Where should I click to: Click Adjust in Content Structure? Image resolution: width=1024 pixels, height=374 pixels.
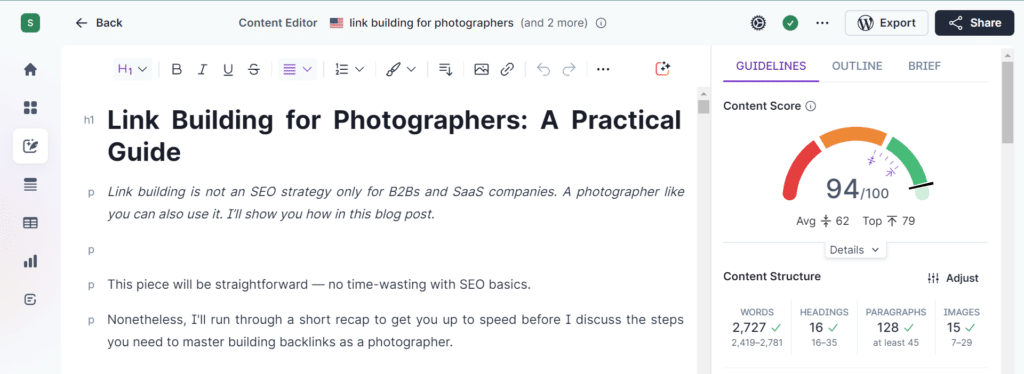pyautogui.click(x=953, y=278)
